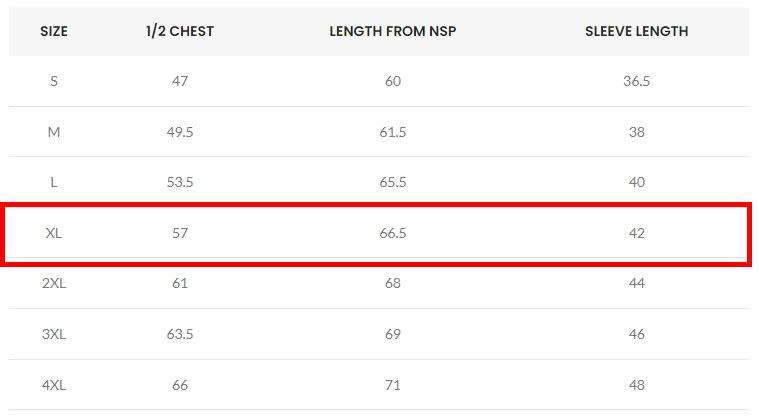Click the 57 chest value for XL

point(179,233)
